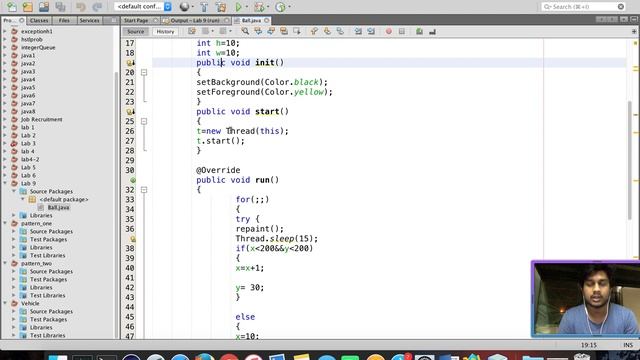Collapse the Lab 9 project node

pos(5,183)
